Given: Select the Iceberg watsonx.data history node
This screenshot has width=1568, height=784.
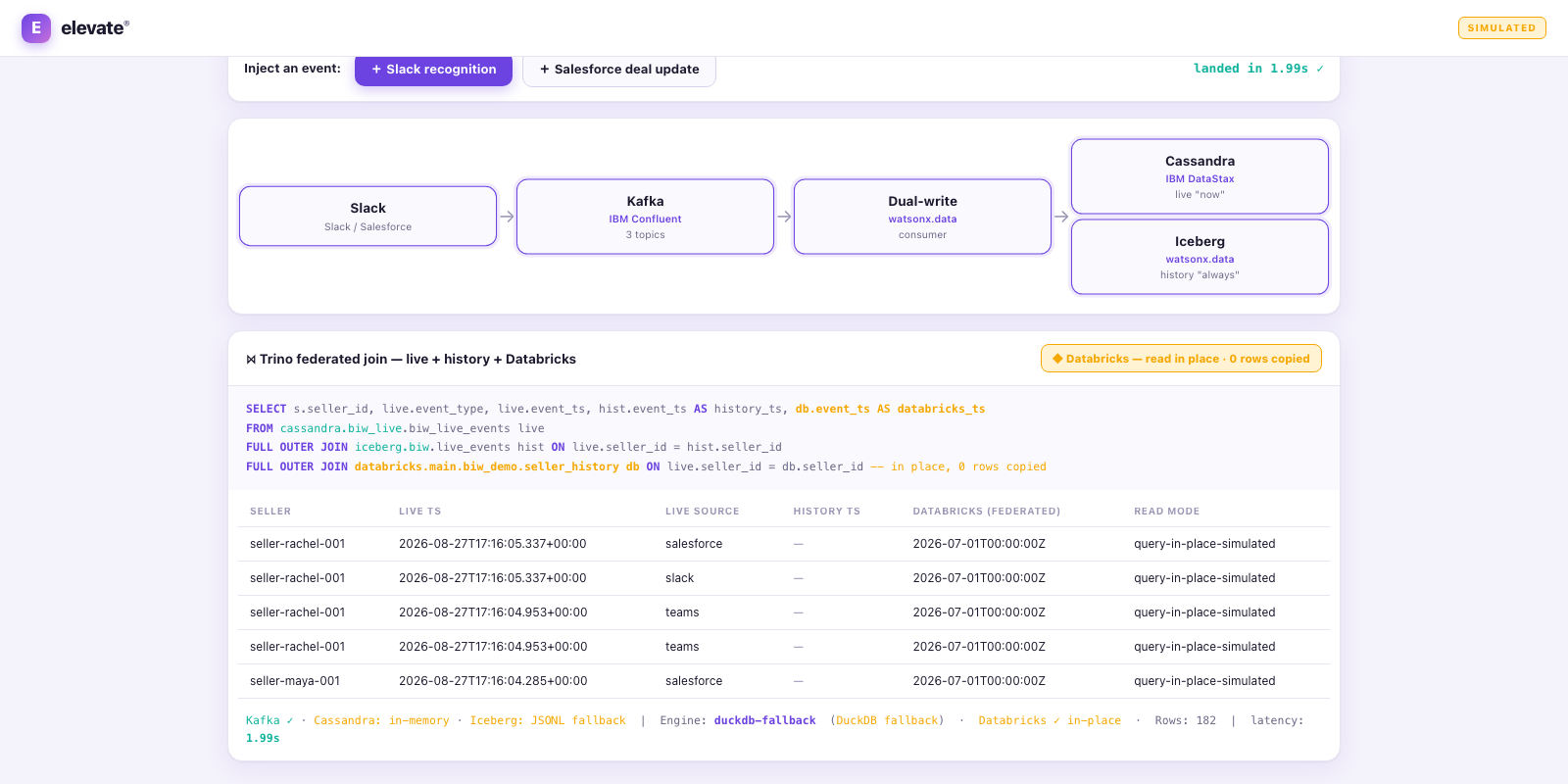Looking at the screenshot, I should pos(1200,257).
